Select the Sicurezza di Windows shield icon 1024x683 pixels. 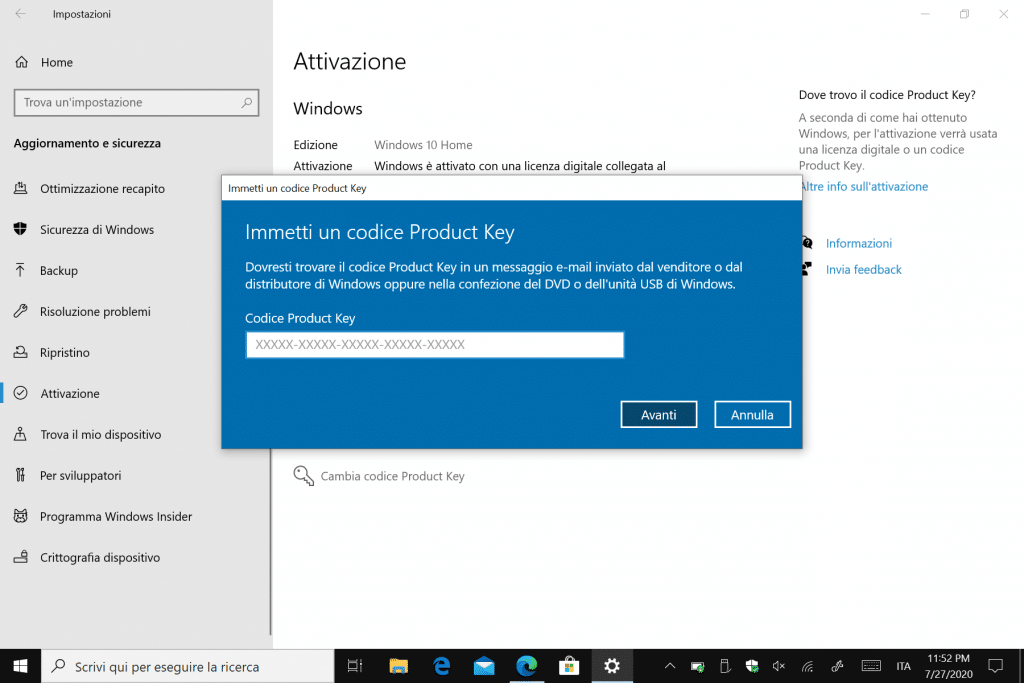click(20, 229)
